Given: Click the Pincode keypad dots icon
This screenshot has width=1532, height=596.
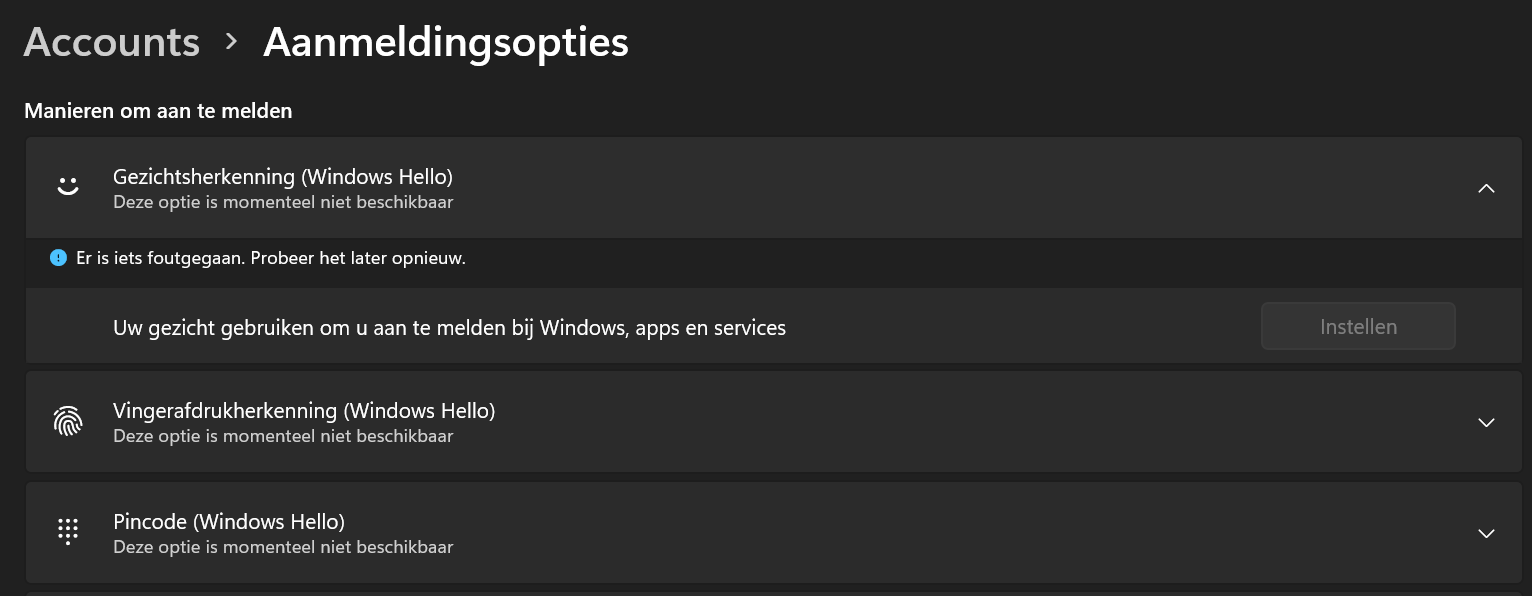Looking at the screenshot, I should 68,532.
